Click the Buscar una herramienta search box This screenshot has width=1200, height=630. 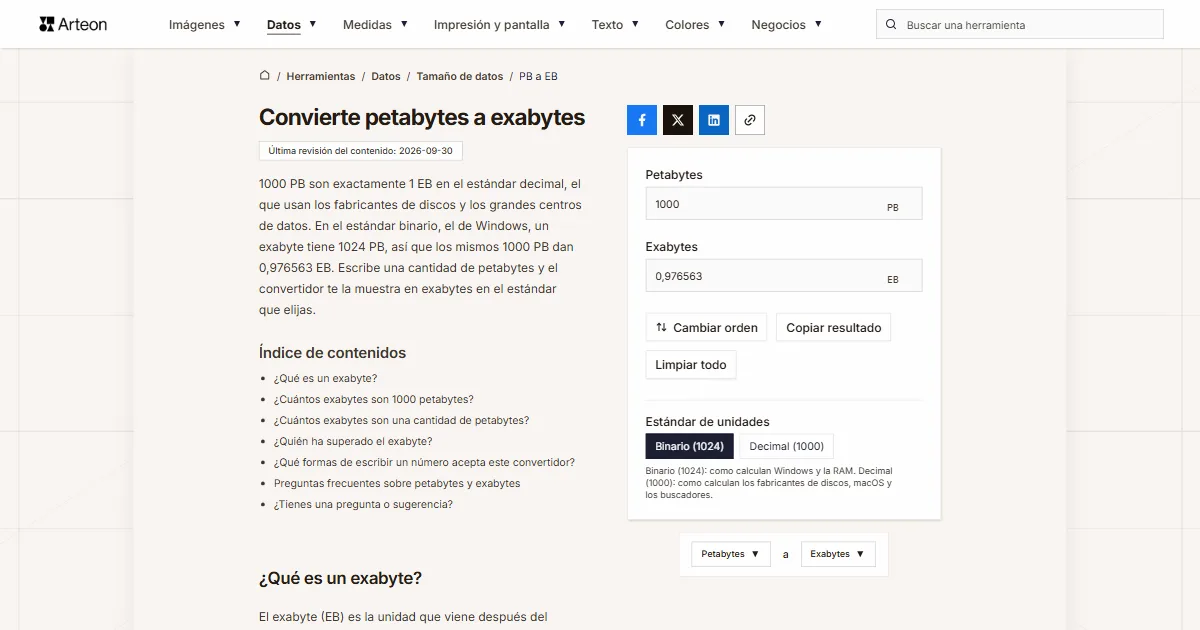pyautogui.click(x=1020, y=25)
